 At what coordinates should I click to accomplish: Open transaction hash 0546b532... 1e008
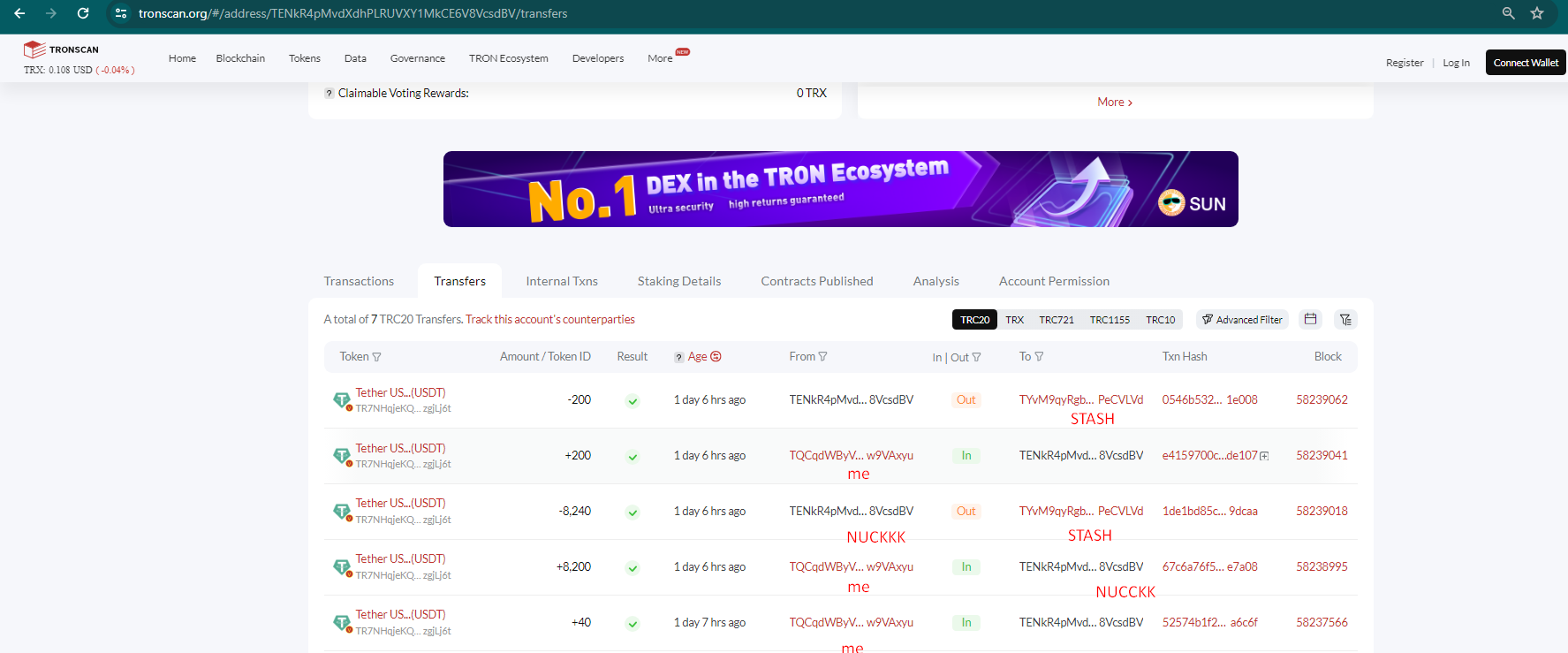[1209, 400]
